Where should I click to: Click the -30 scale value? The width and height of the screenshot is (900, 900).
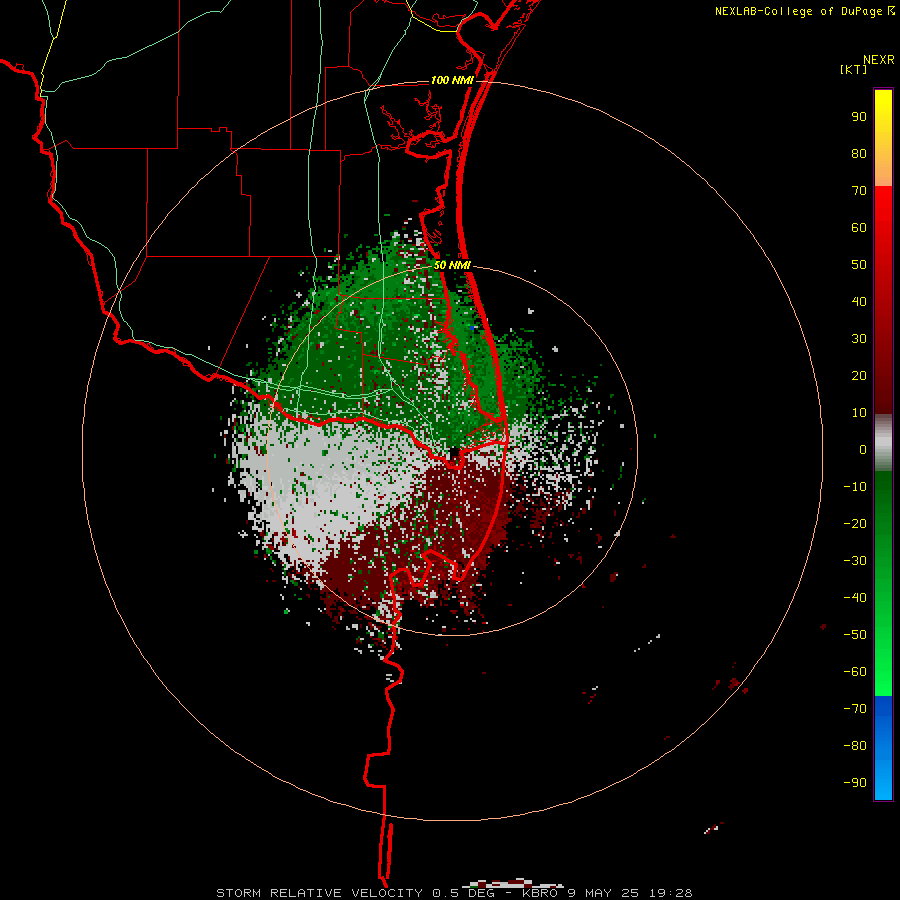click(855, 561)
